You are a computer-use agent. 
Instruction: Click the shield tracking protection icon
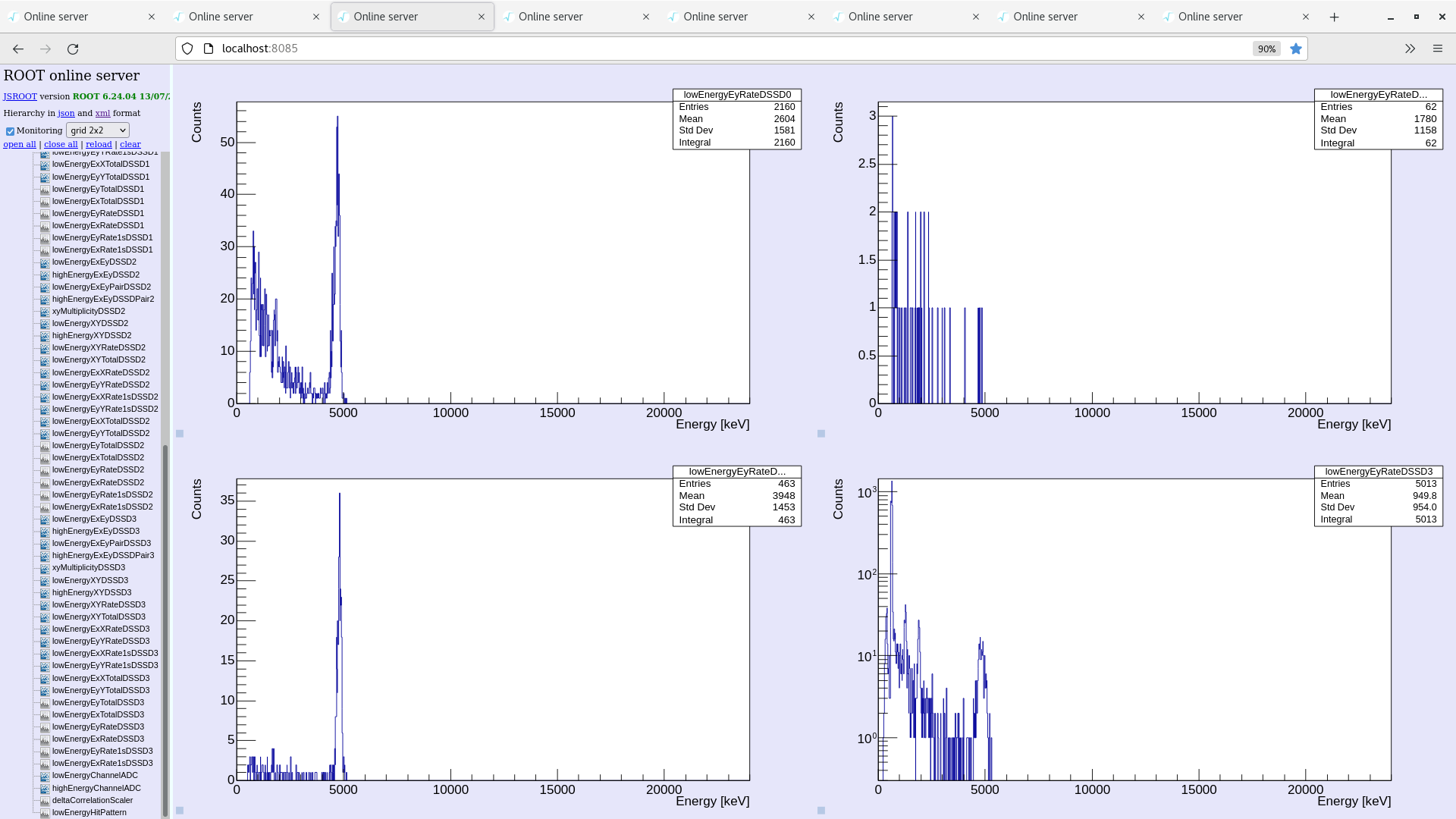coord(187,49)
